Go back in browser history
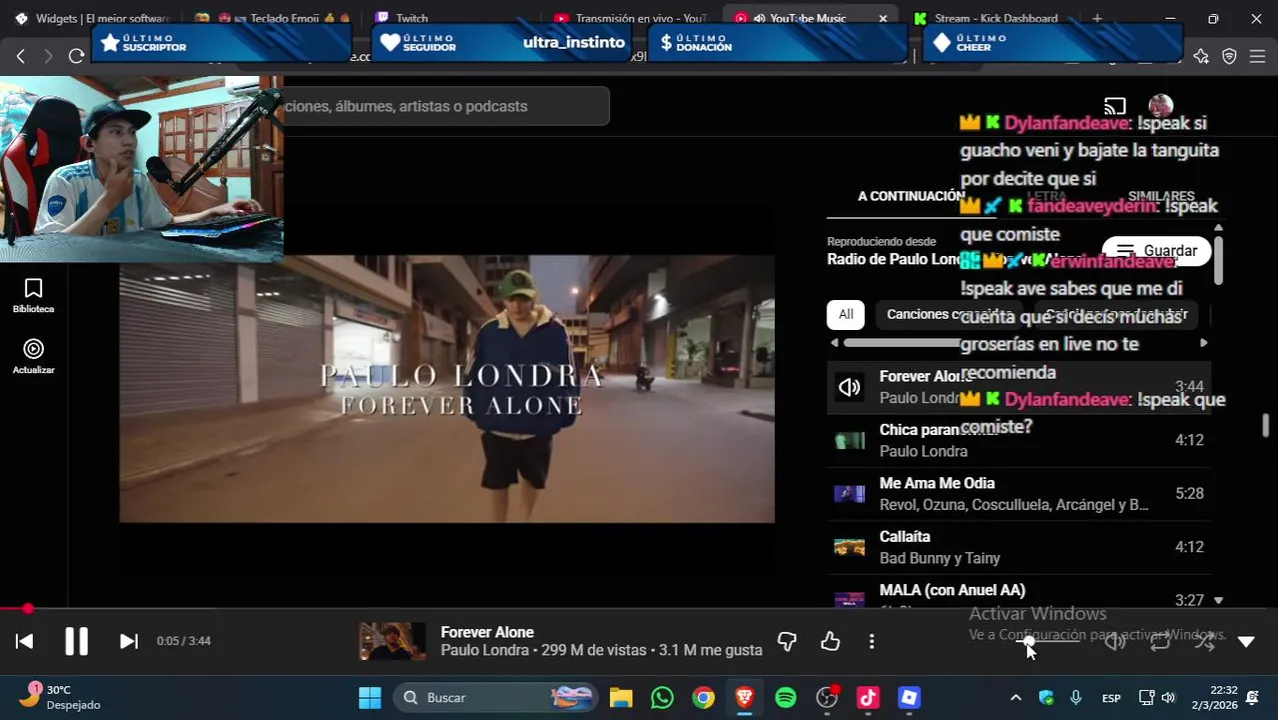 pos(21,56)
